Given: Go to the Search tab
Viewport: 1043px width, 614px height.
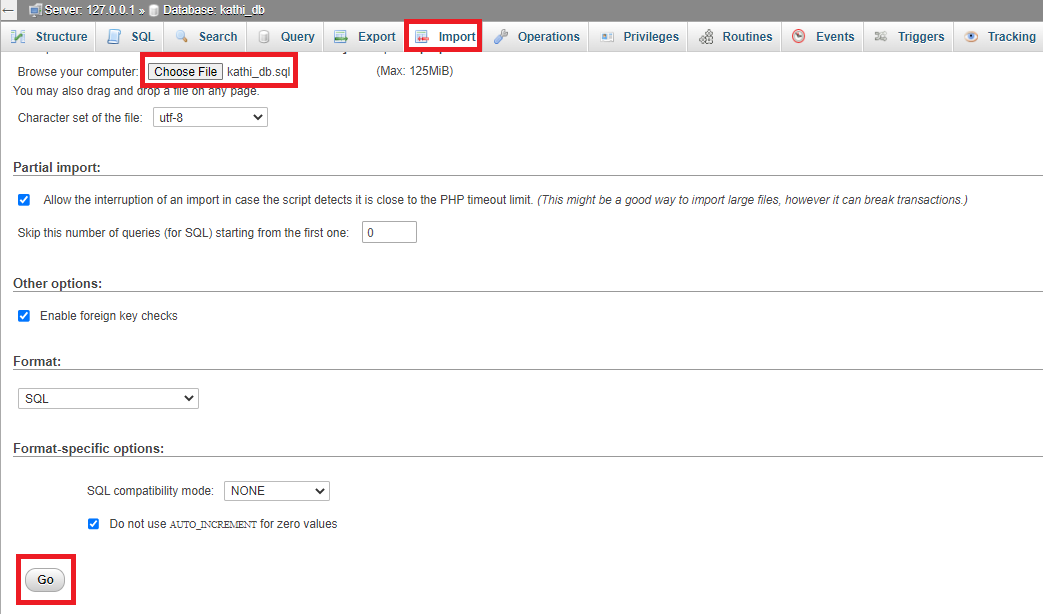Looking at the screenshot, I should [206, 37].
